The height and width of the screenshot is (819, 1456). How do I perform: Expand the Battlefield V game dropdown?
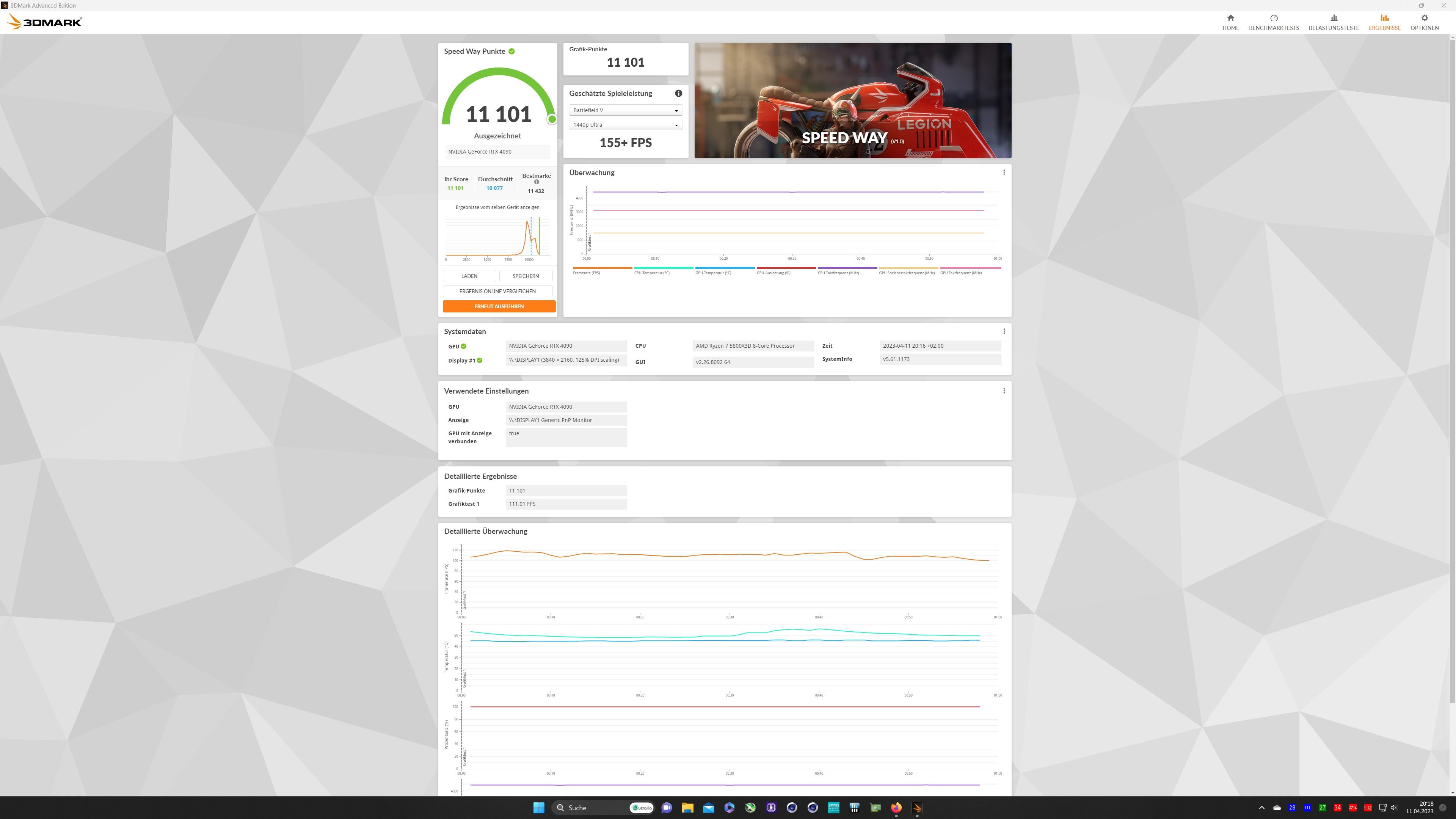tap(625, 110)
